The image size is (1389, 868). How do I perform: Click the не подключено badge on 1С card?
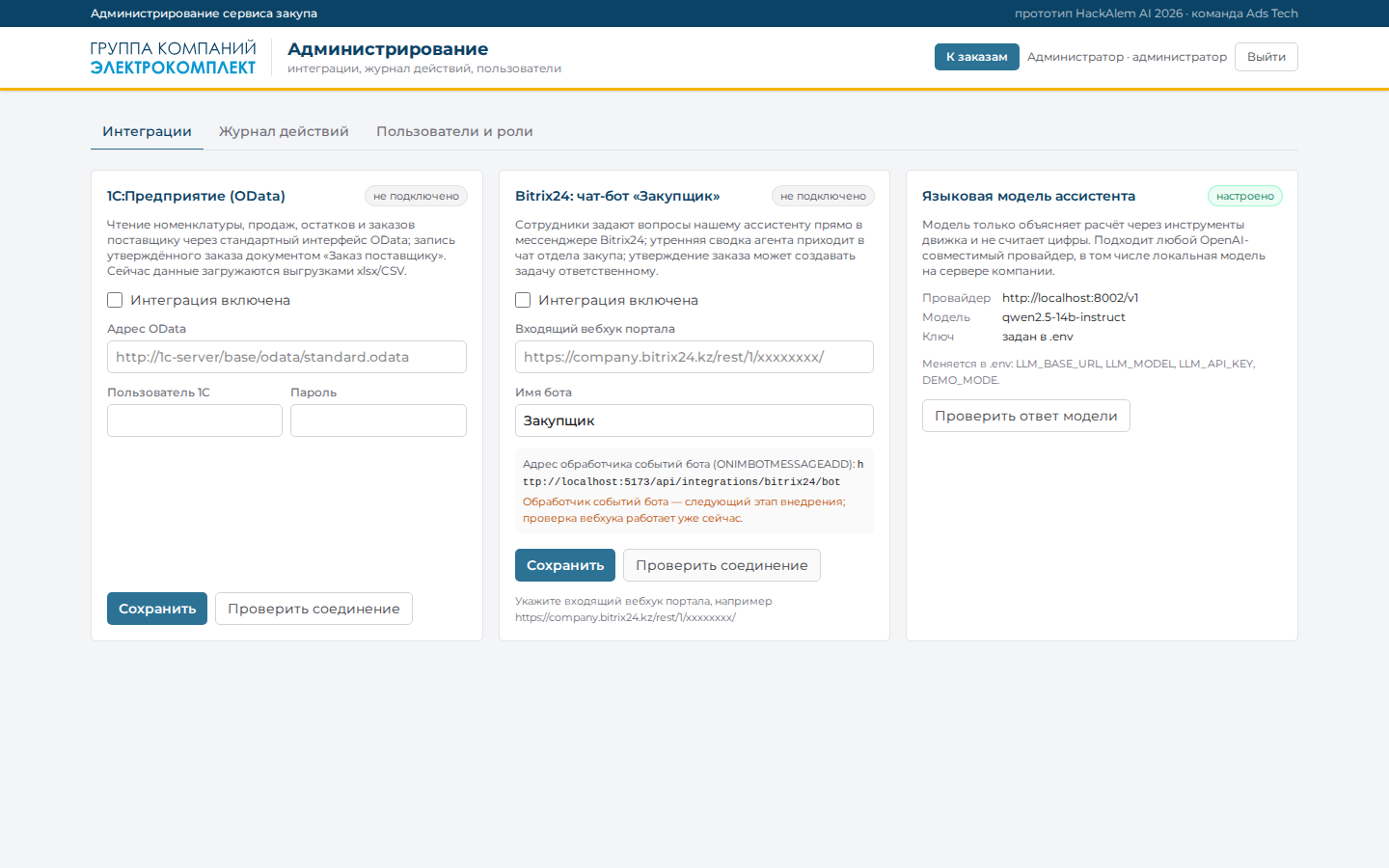pyautogui.click(x=416, y=196)
